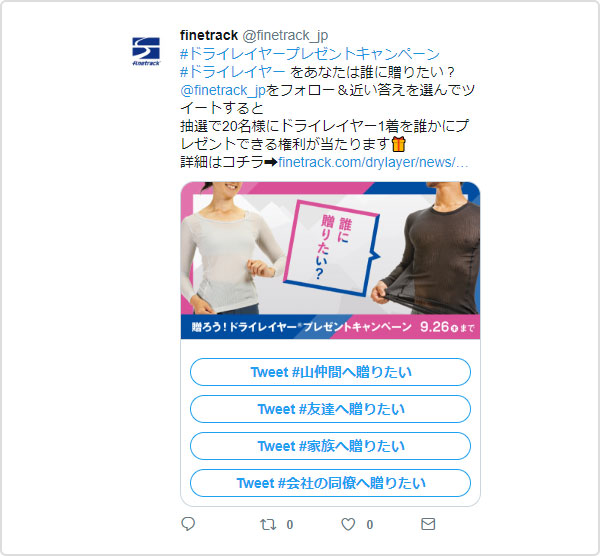Click the @finetrack_jp handle beside the name
Viewport: 600px width, 556px height.
(x=285, y=36)
